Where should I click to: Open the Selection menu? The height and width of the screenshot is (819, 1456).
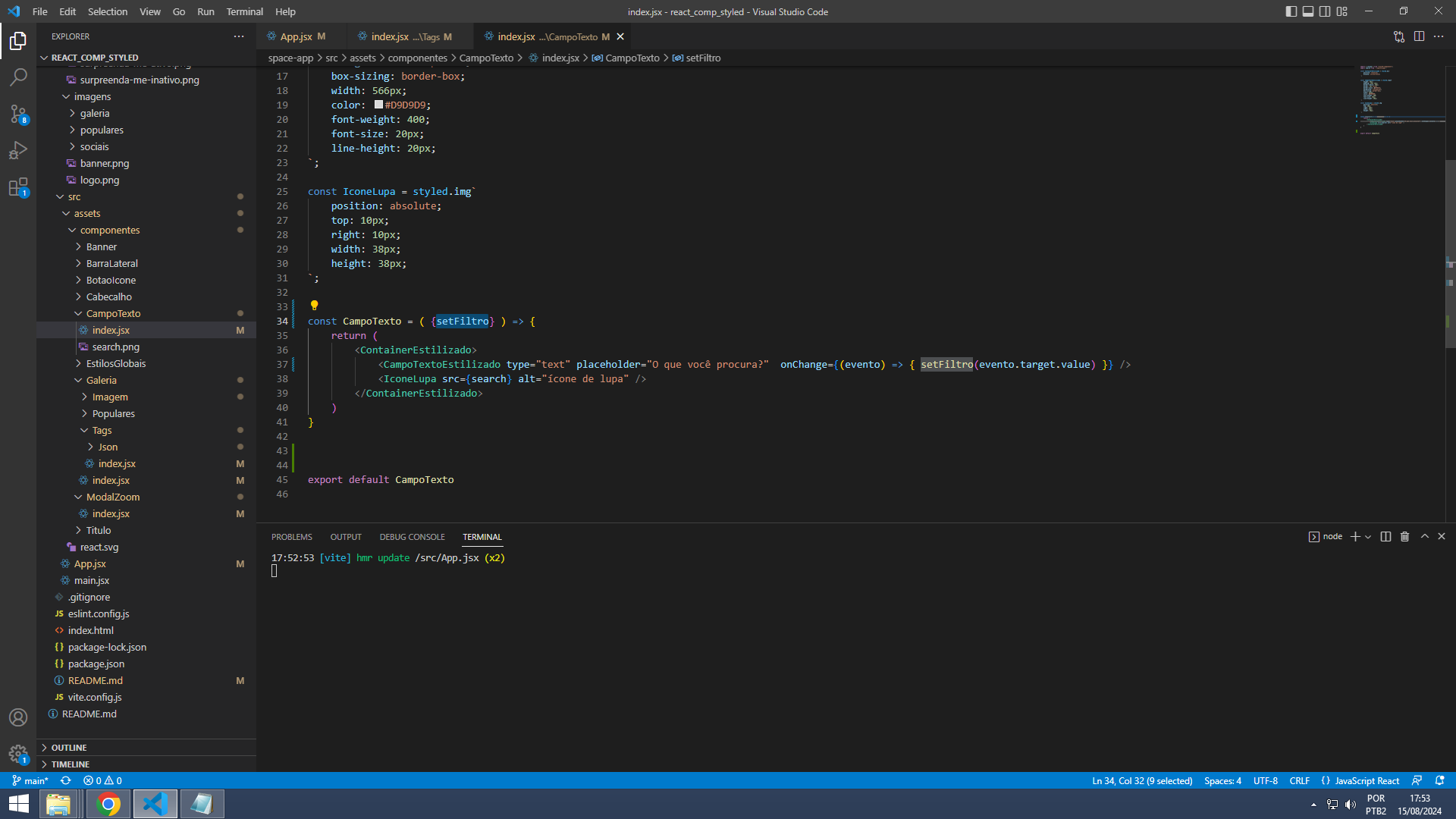108,11
